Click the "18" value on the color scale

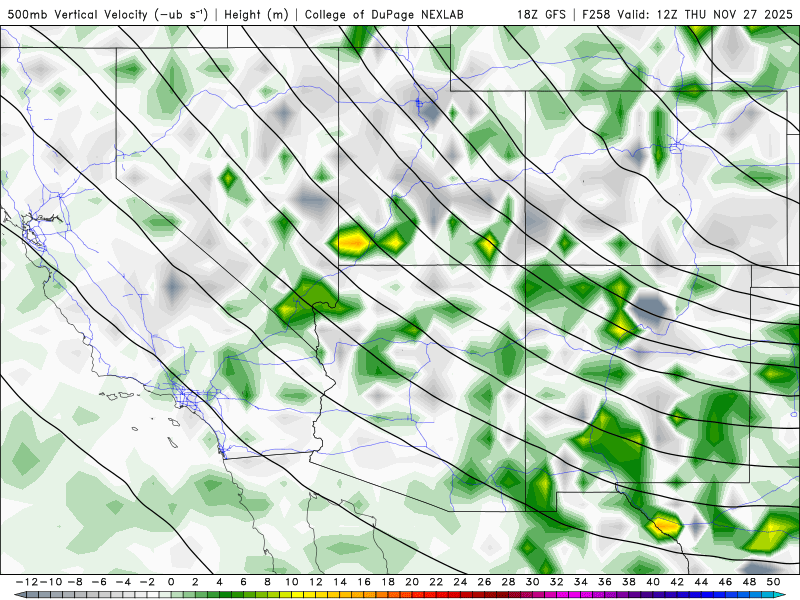(x=388, y=582)
